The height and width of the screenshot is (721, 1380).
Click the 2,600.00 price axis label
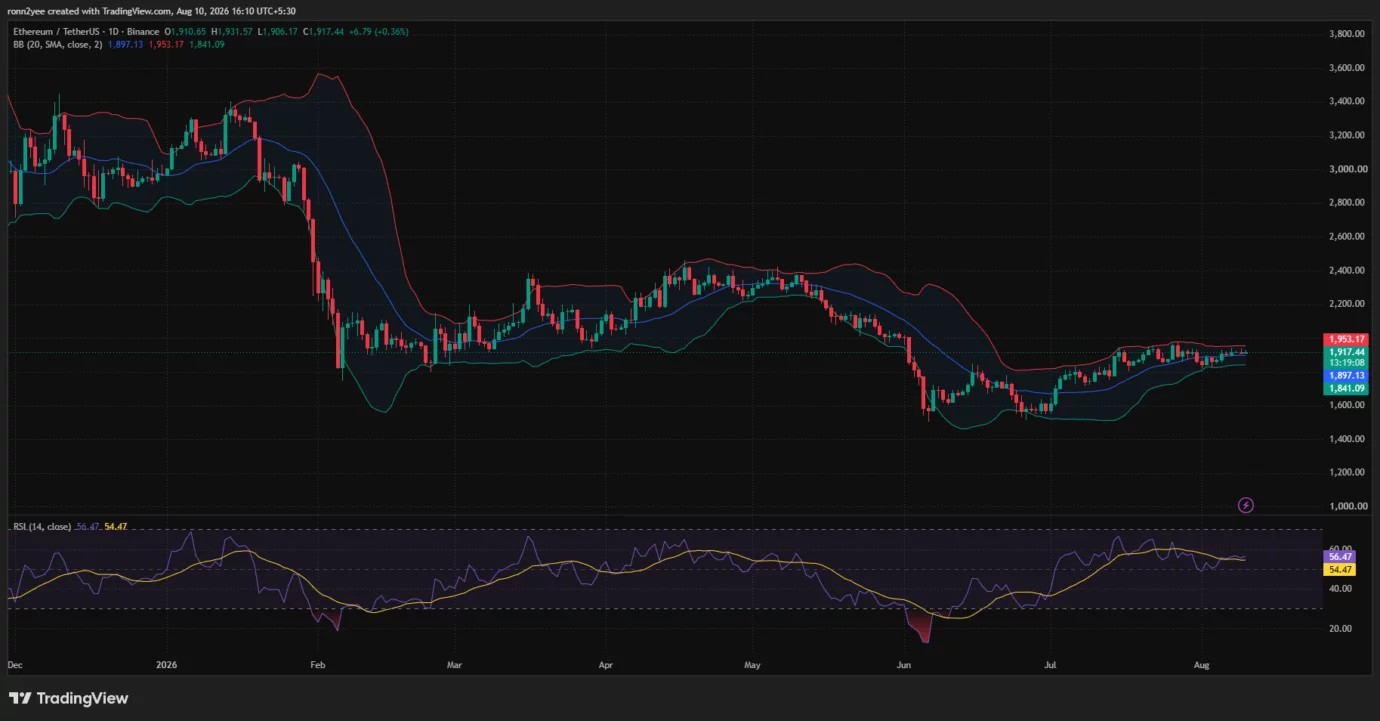[1347, 237]
